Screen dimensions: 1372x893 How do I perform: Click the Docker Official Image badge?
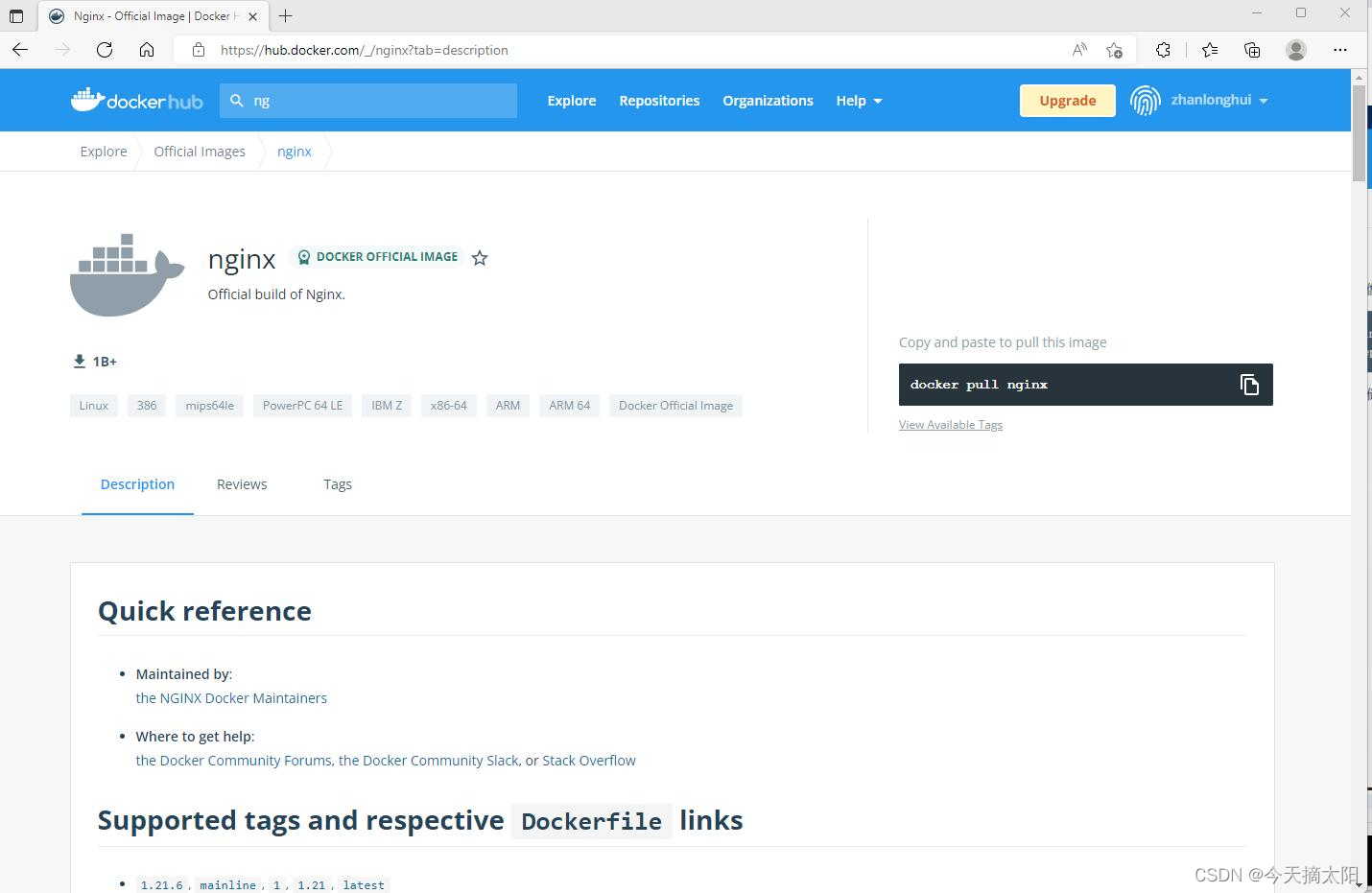point(377,257)
